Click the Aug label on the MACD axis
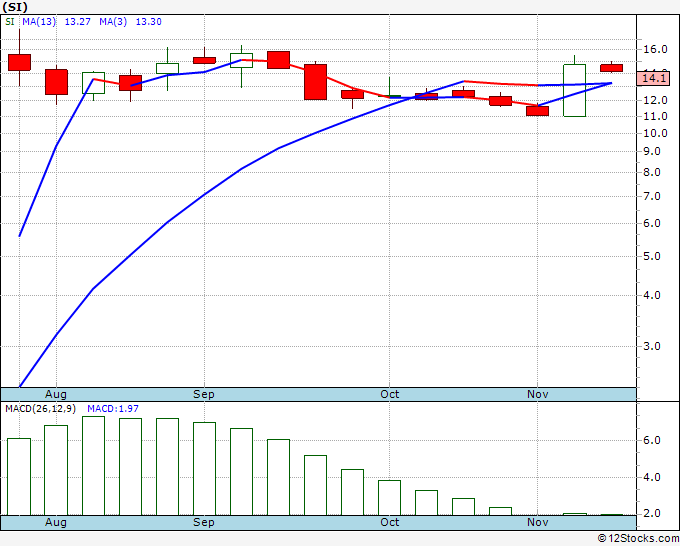 click(x=56, y=522)
